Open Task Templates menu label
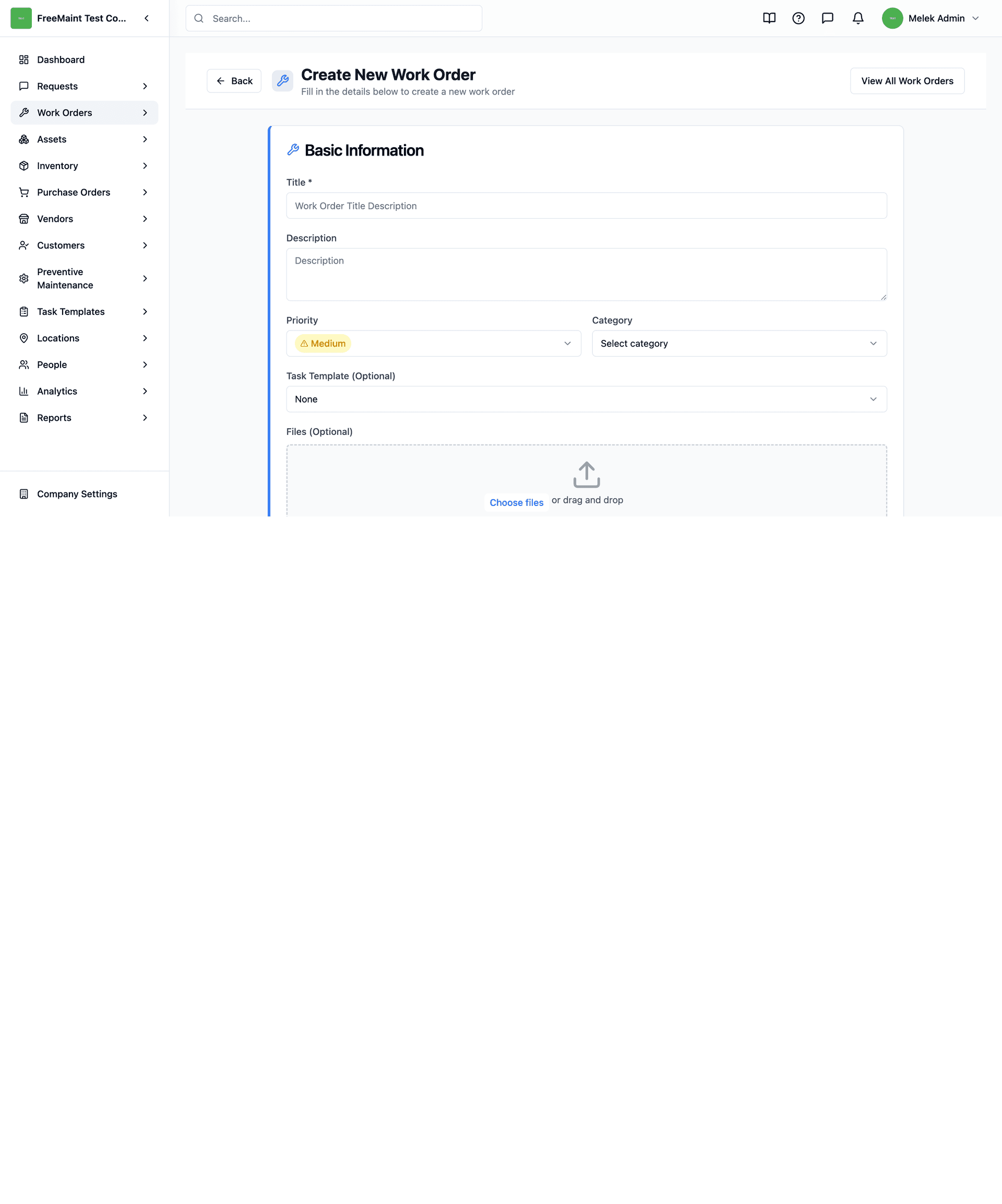 tap(71, 311)
